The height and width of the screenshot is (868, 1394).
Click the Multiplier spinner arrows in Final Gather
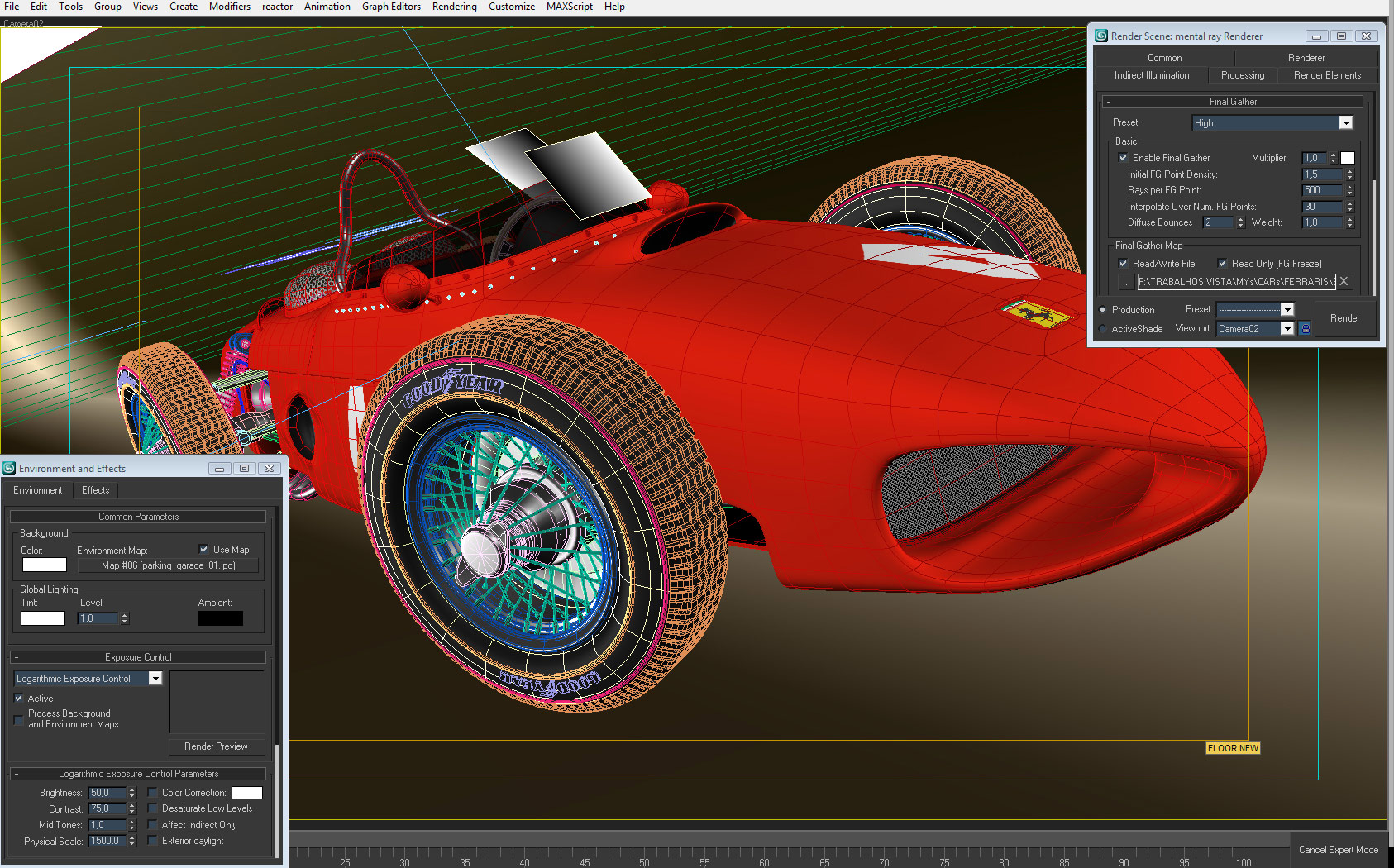tap(1333, 158)
